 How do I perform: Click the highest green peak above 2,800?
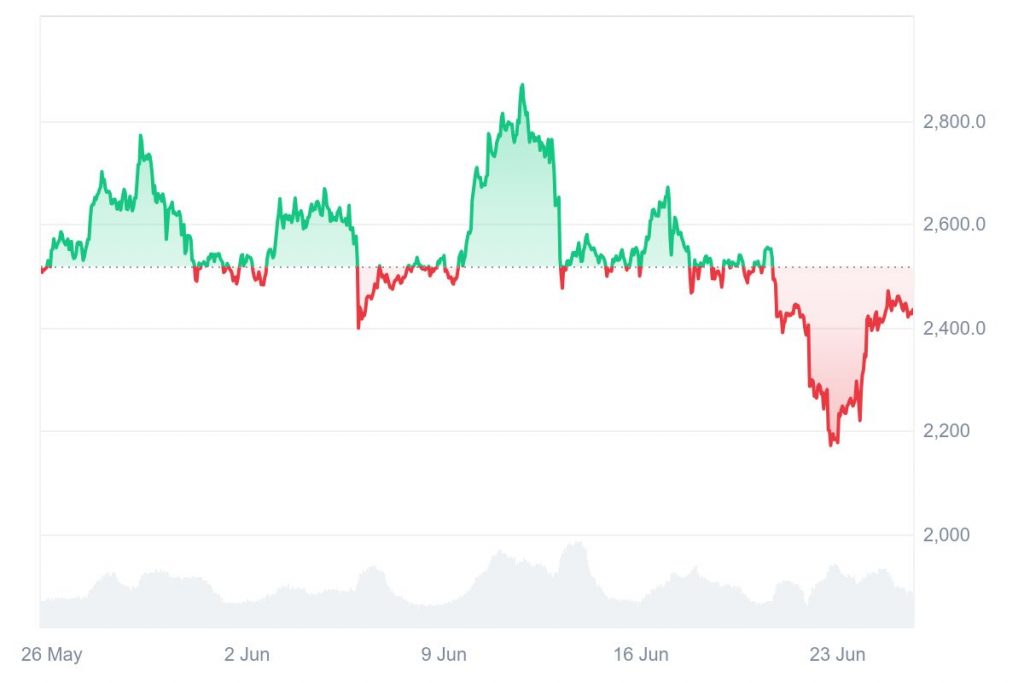522,87
